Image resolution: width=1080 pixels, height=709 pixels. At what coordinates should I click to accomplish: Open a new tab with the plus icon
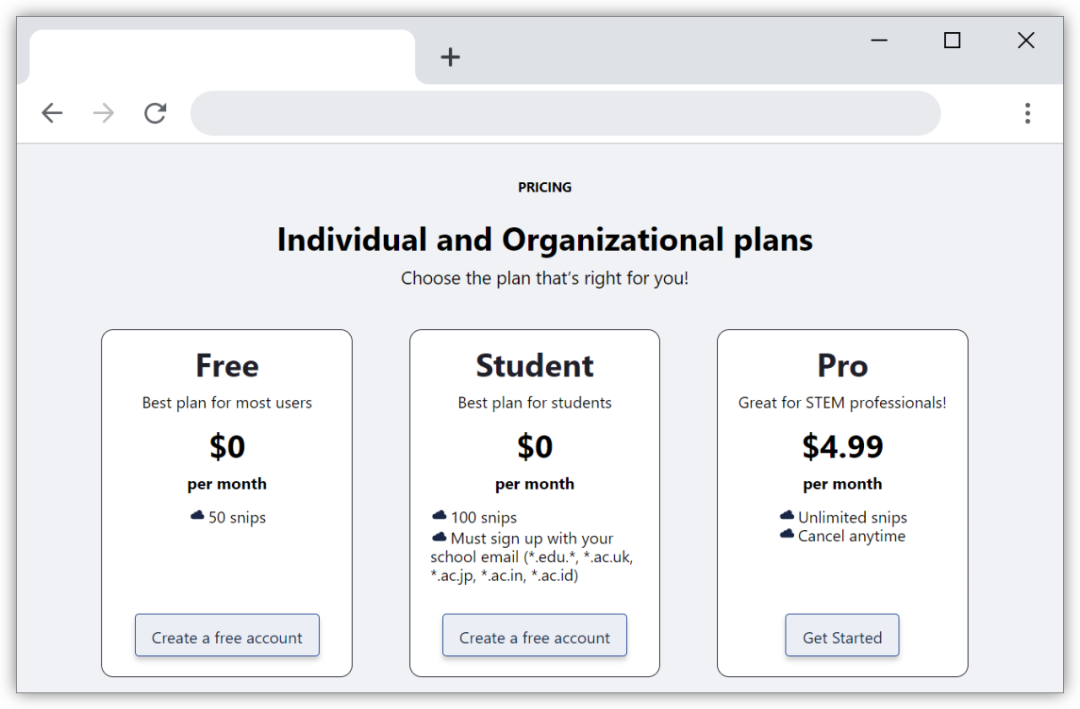point(450,57)
